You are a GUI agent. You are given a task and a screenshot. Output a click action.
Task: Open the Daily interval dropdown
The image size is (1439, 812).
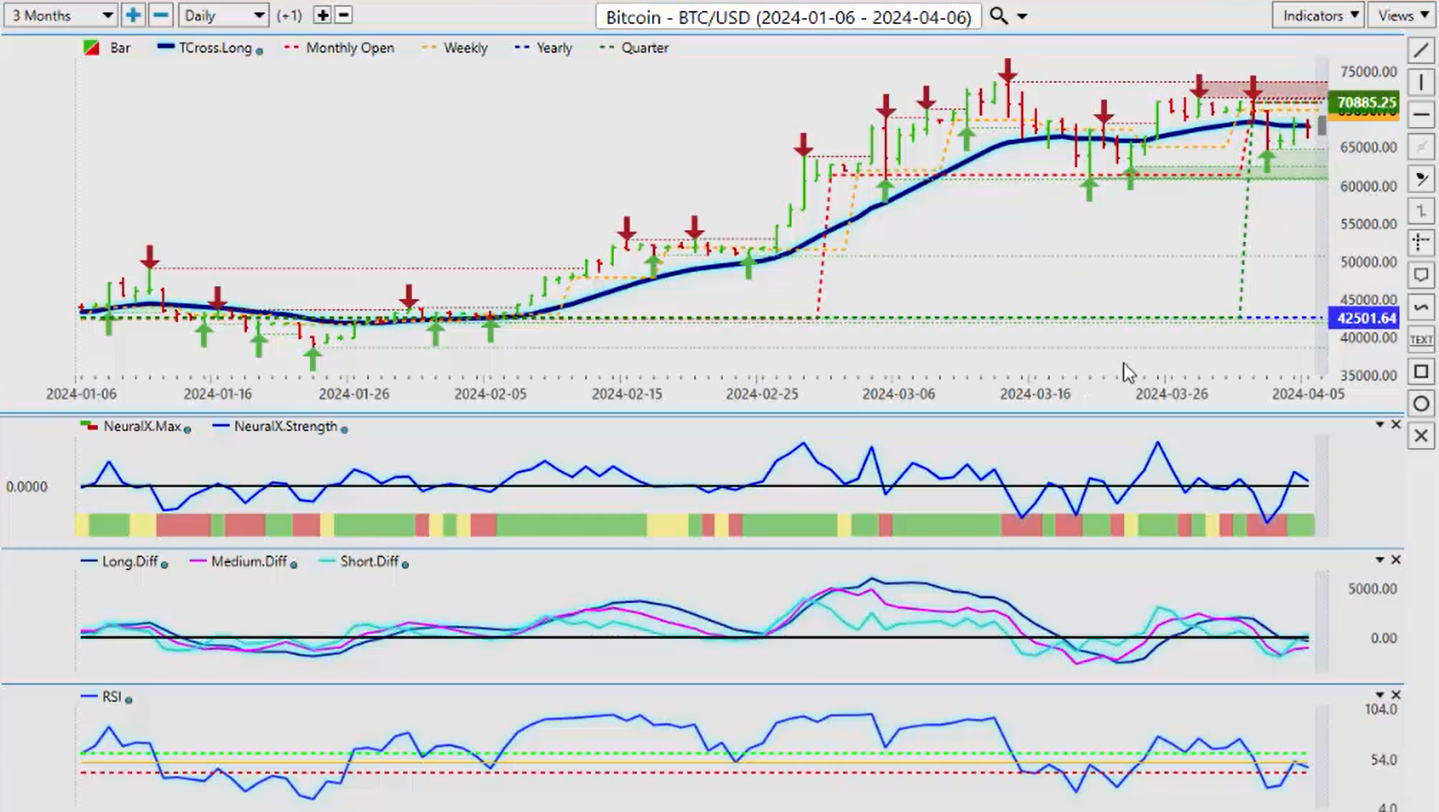tap(225, 15)
